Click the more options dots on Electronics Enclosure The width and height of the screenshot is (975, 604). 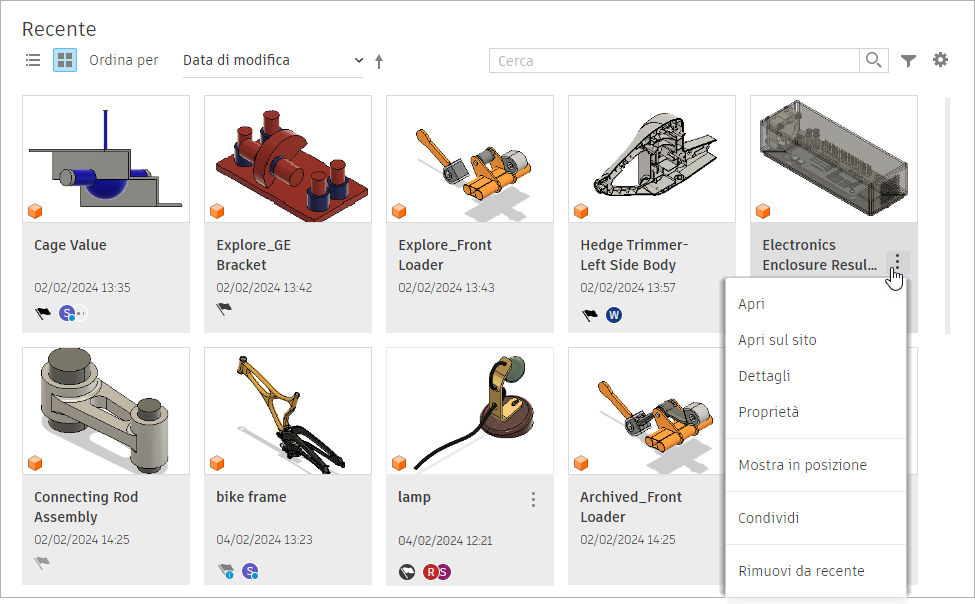pos(897,261)
